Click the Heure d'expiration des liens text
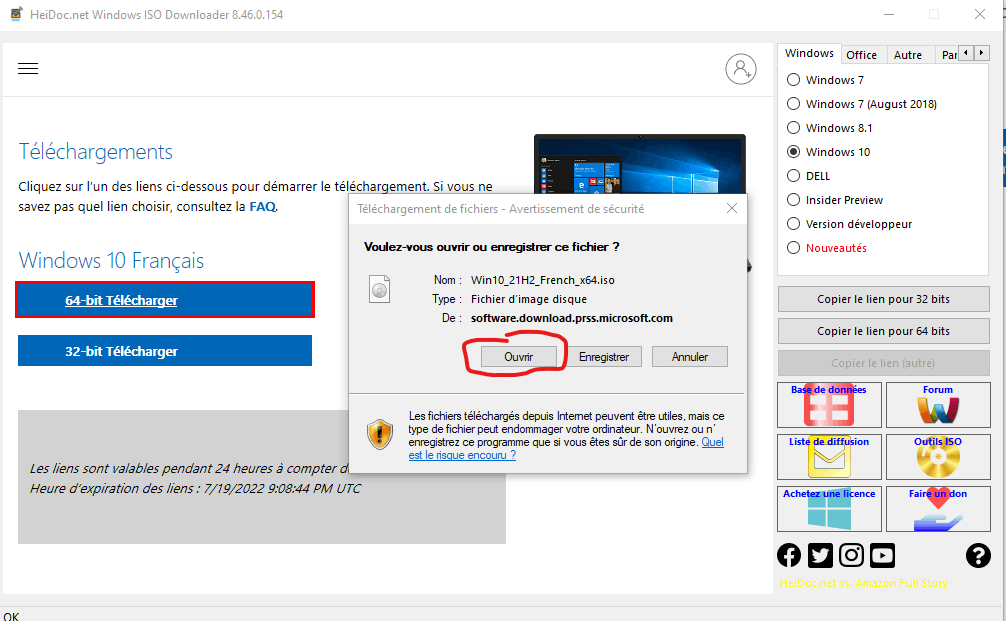The height and width of the screenshot is (621, 1006). pos(196,488)
